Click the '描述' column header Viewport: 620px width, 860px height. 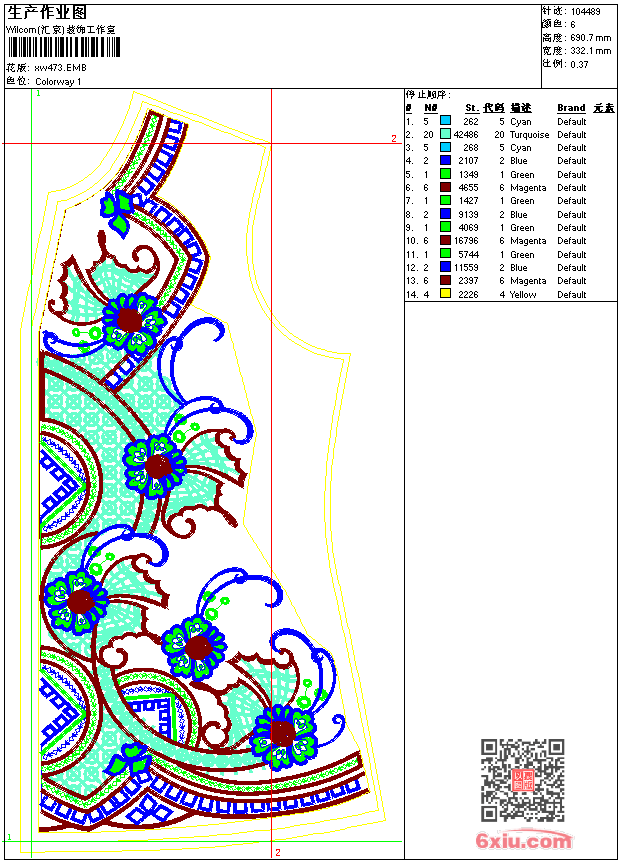point(521,108)
